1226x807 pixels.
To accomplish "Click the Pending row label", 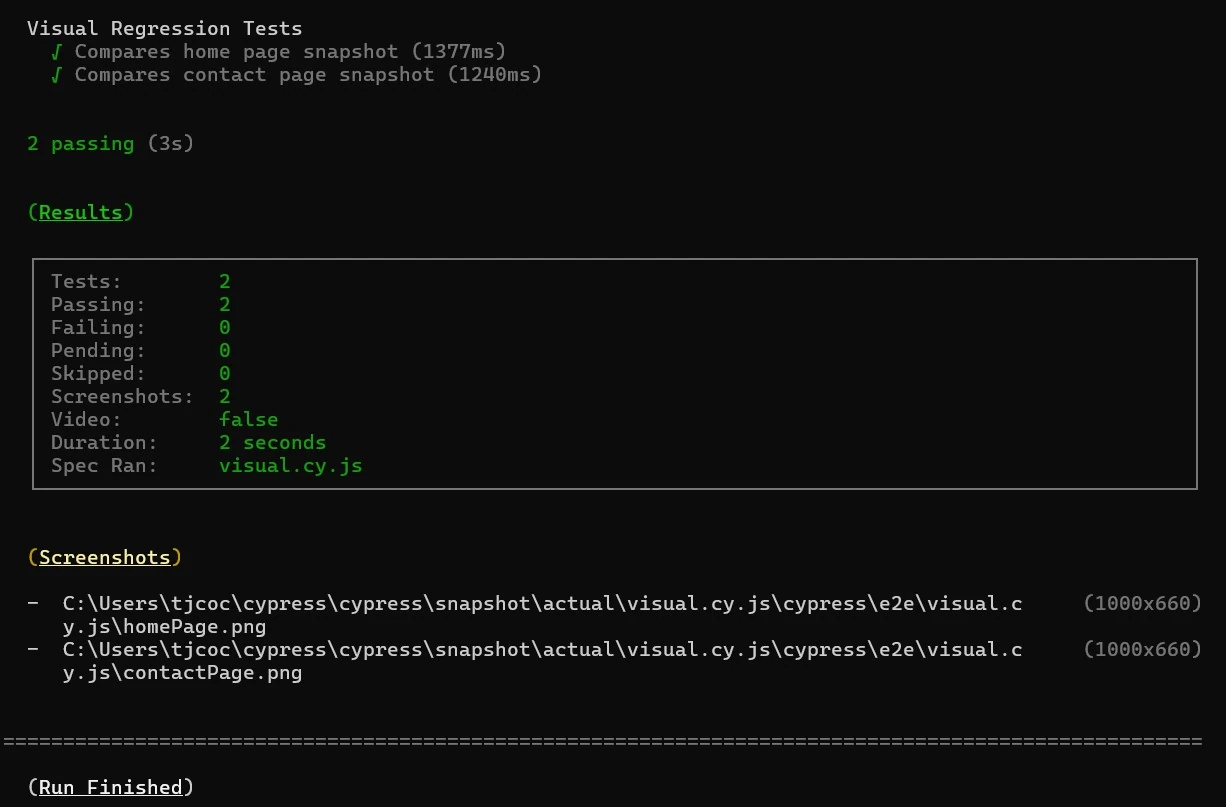I will click(98, 350).
